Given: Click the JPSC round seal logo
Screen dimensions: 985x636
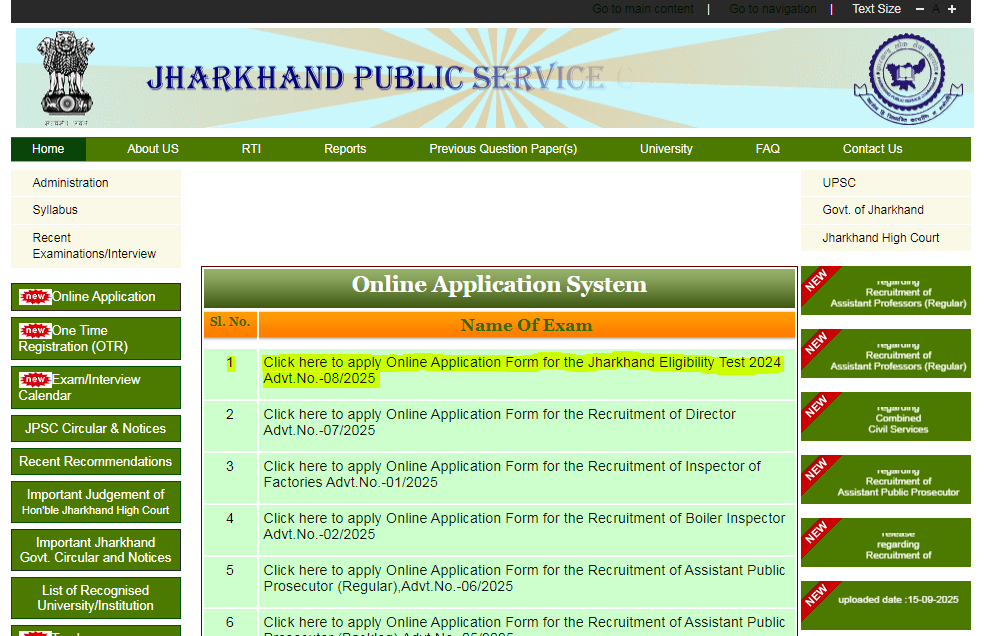Looking at the screenshot, I should (908, 78).
